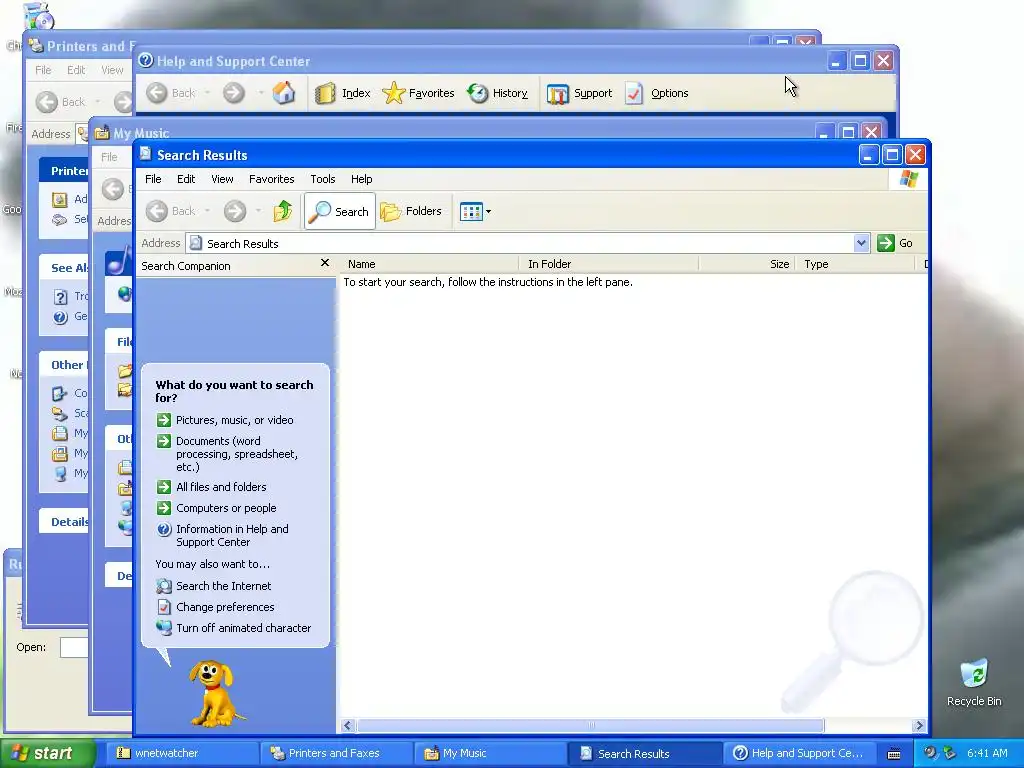Open the Views dropdown in Search Results toolbar

tap(475, 211)
